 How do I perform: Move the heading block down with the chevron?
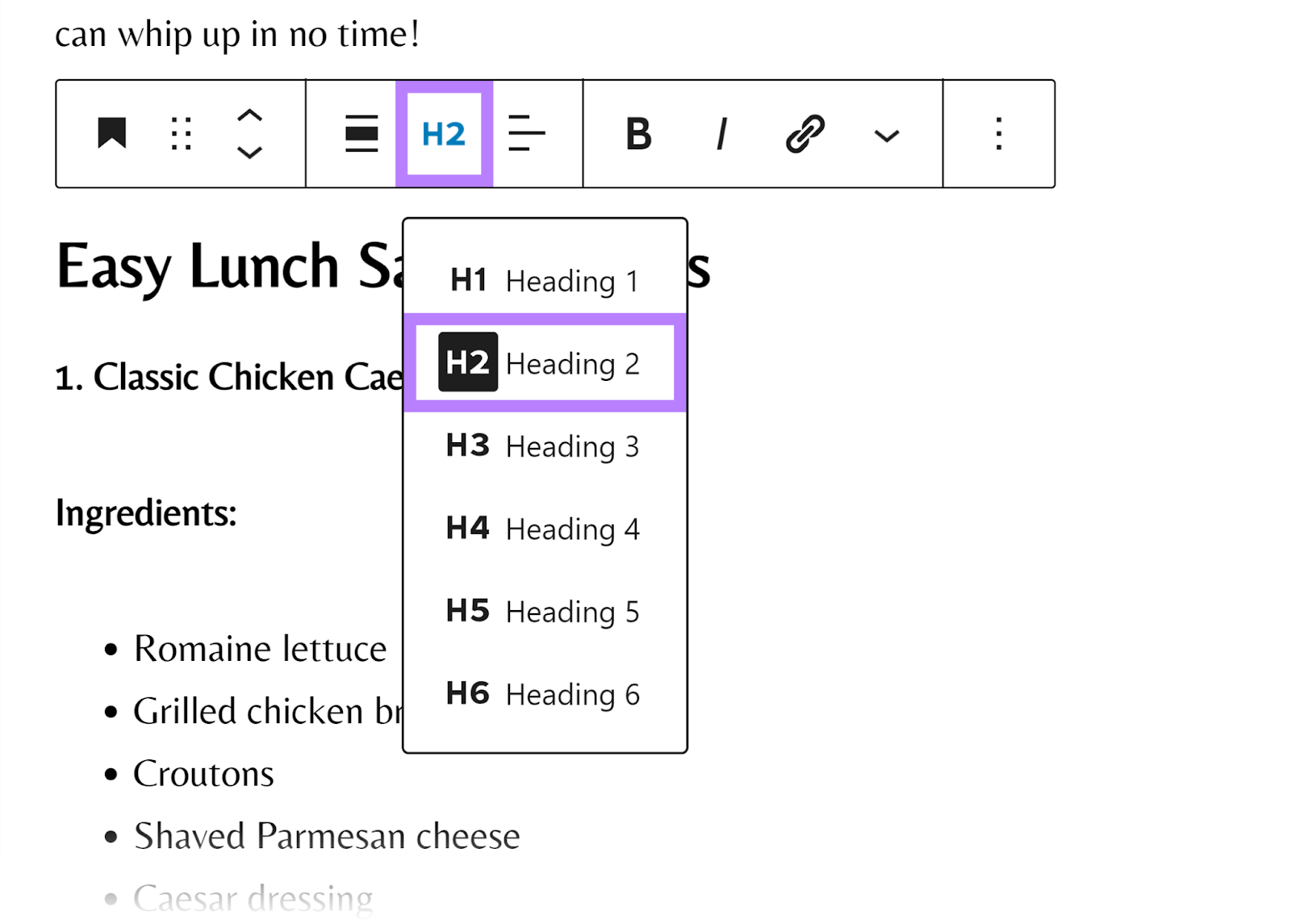coord(249,153)
